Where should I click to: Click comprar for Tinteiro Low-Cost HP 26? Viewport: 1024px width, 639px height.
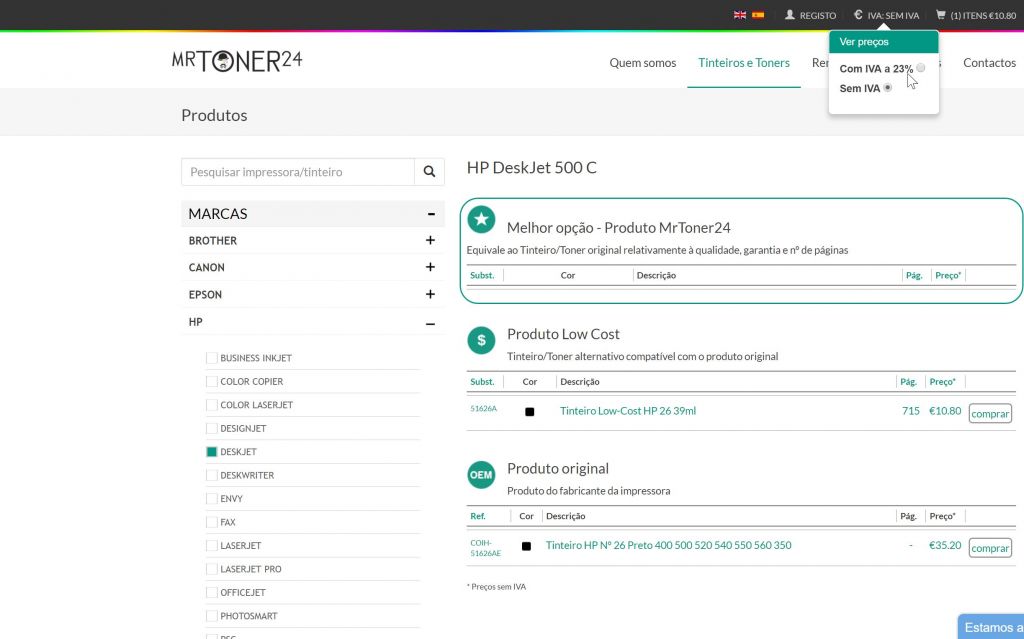990,414
